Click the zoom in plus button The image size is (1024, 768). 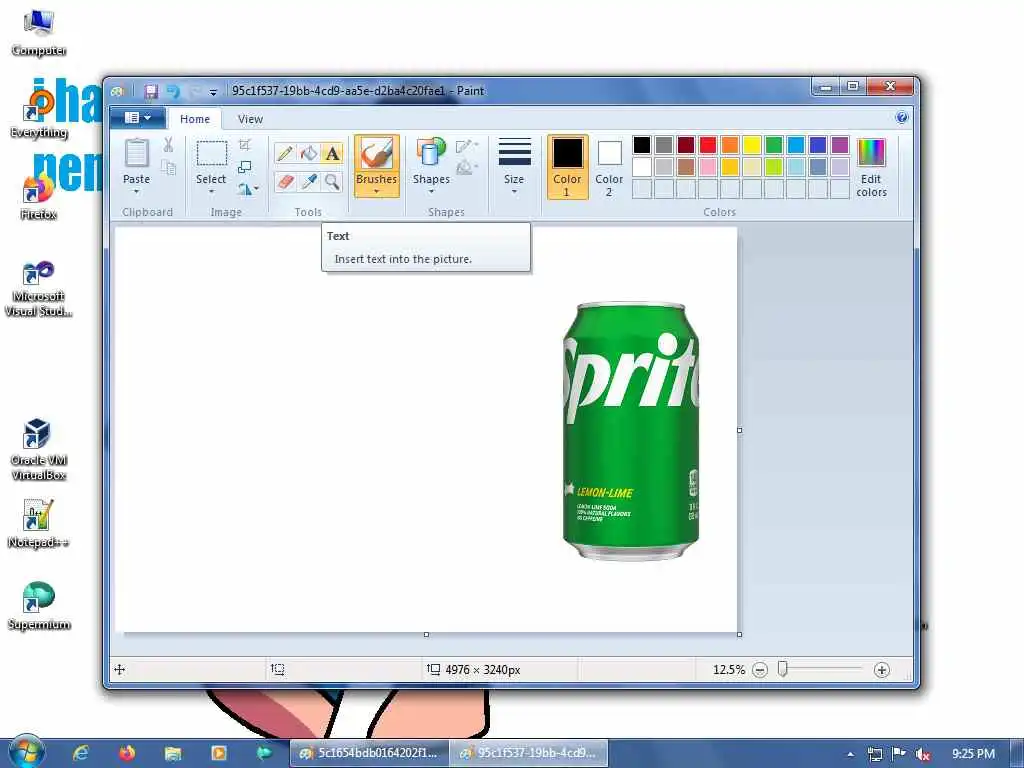point(882,670)
